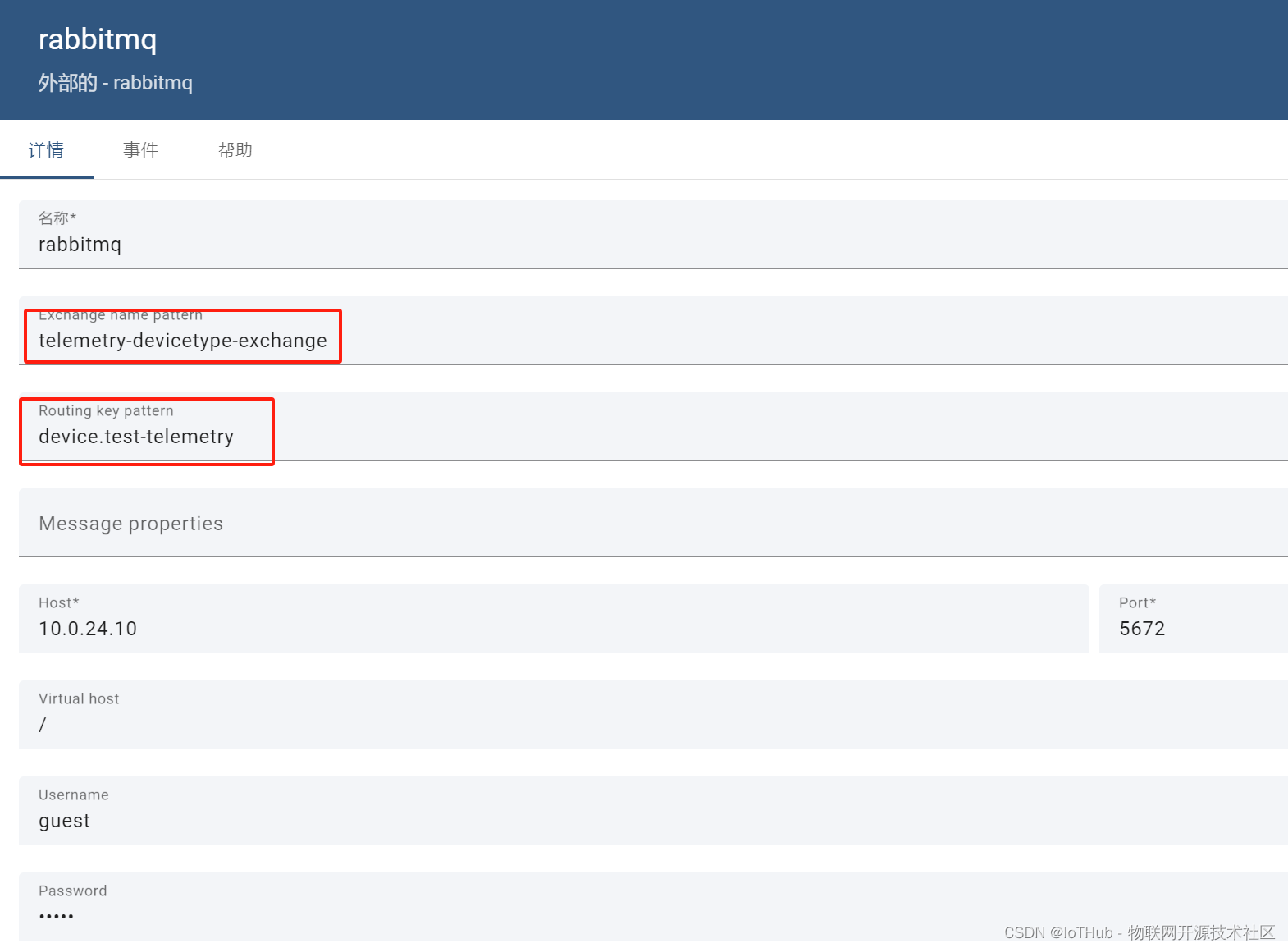
Task: Click the Message properties field
Action: [653, 523]
